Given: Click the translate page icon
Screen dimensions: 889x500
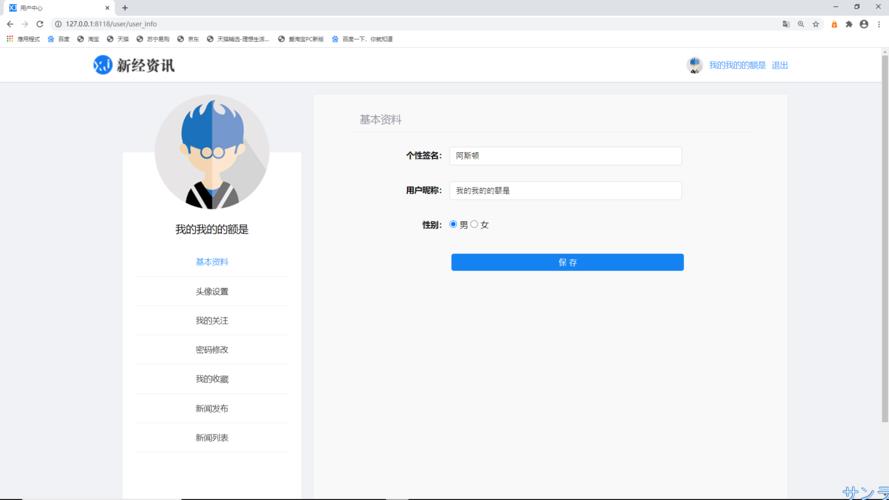Looking at the screenshot, I should click(x=786, y=24).
